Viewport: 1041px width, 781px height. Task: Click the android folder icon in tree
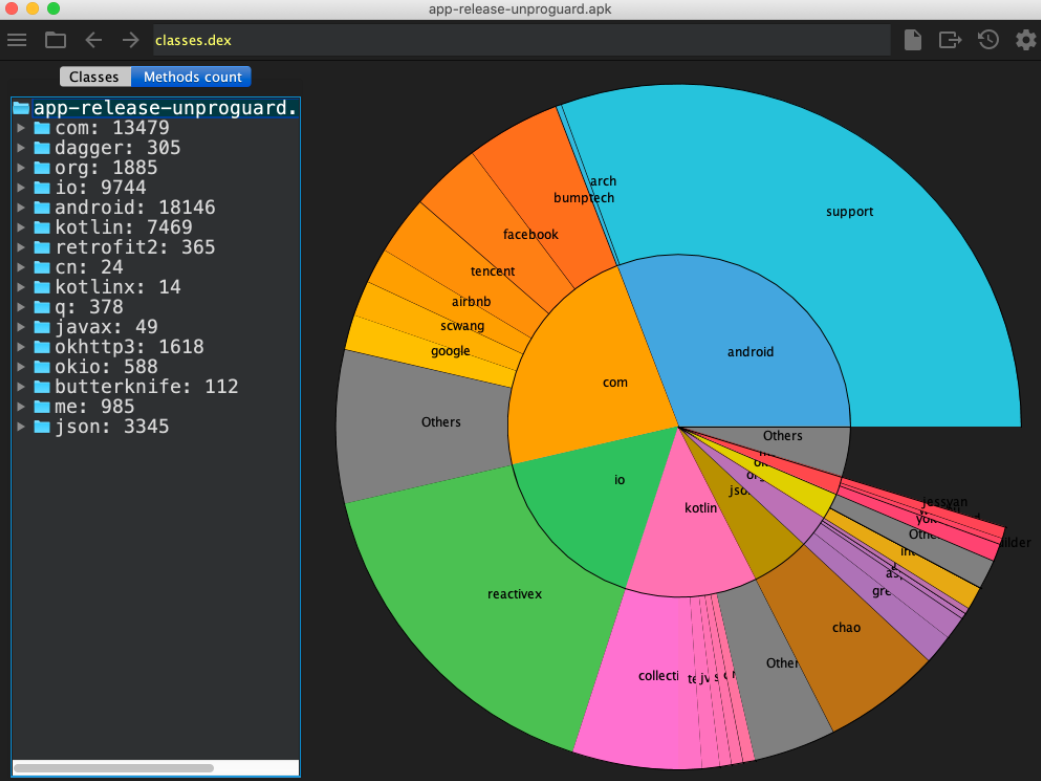pos(42,207)
